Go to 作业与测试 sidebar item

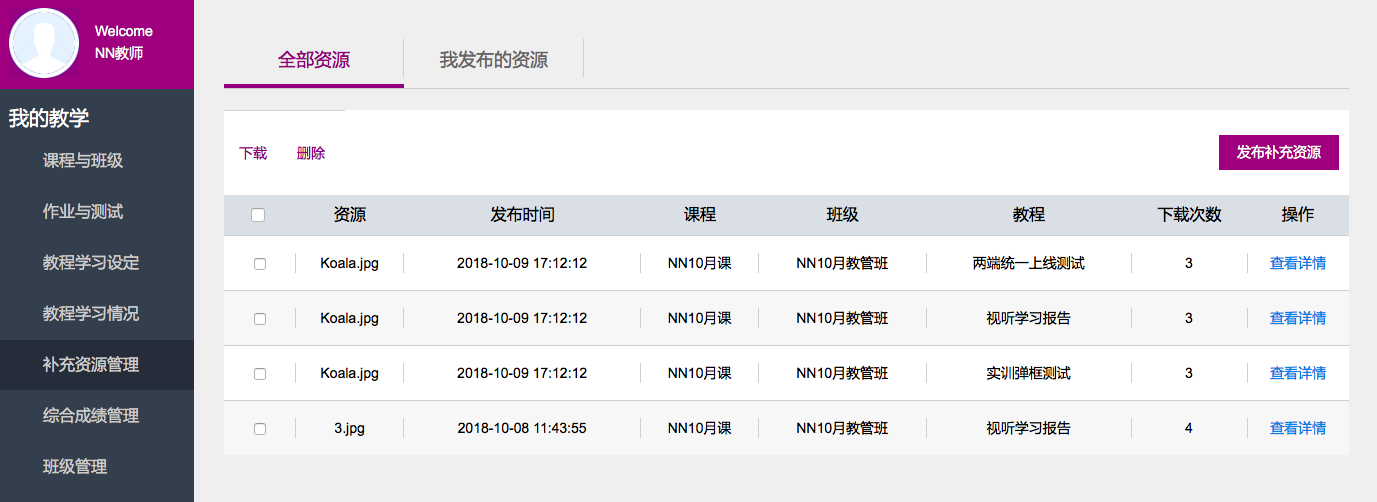click(x=83, y=212)
